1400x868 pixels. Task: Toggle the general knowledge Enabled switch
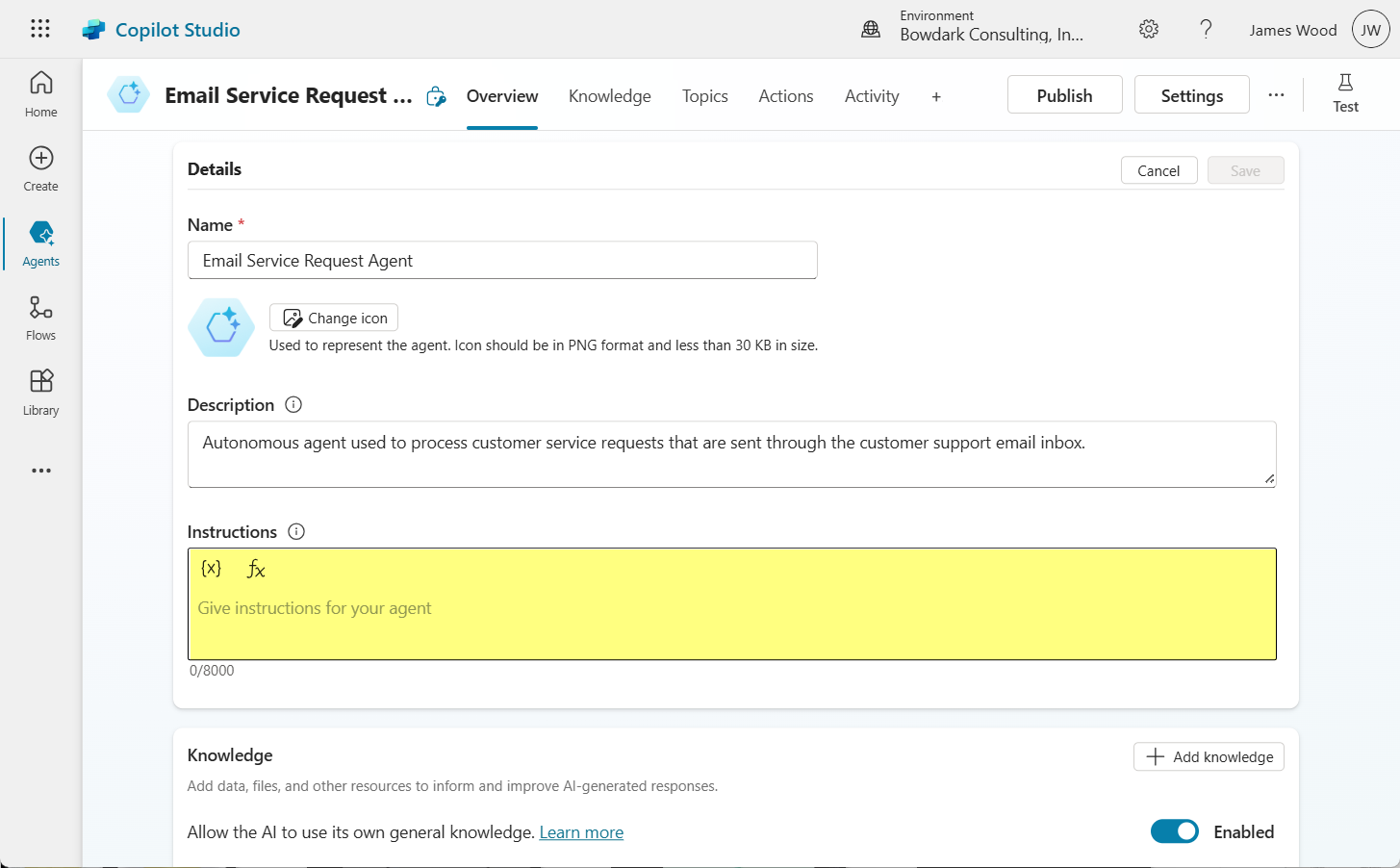point(1175,831)
